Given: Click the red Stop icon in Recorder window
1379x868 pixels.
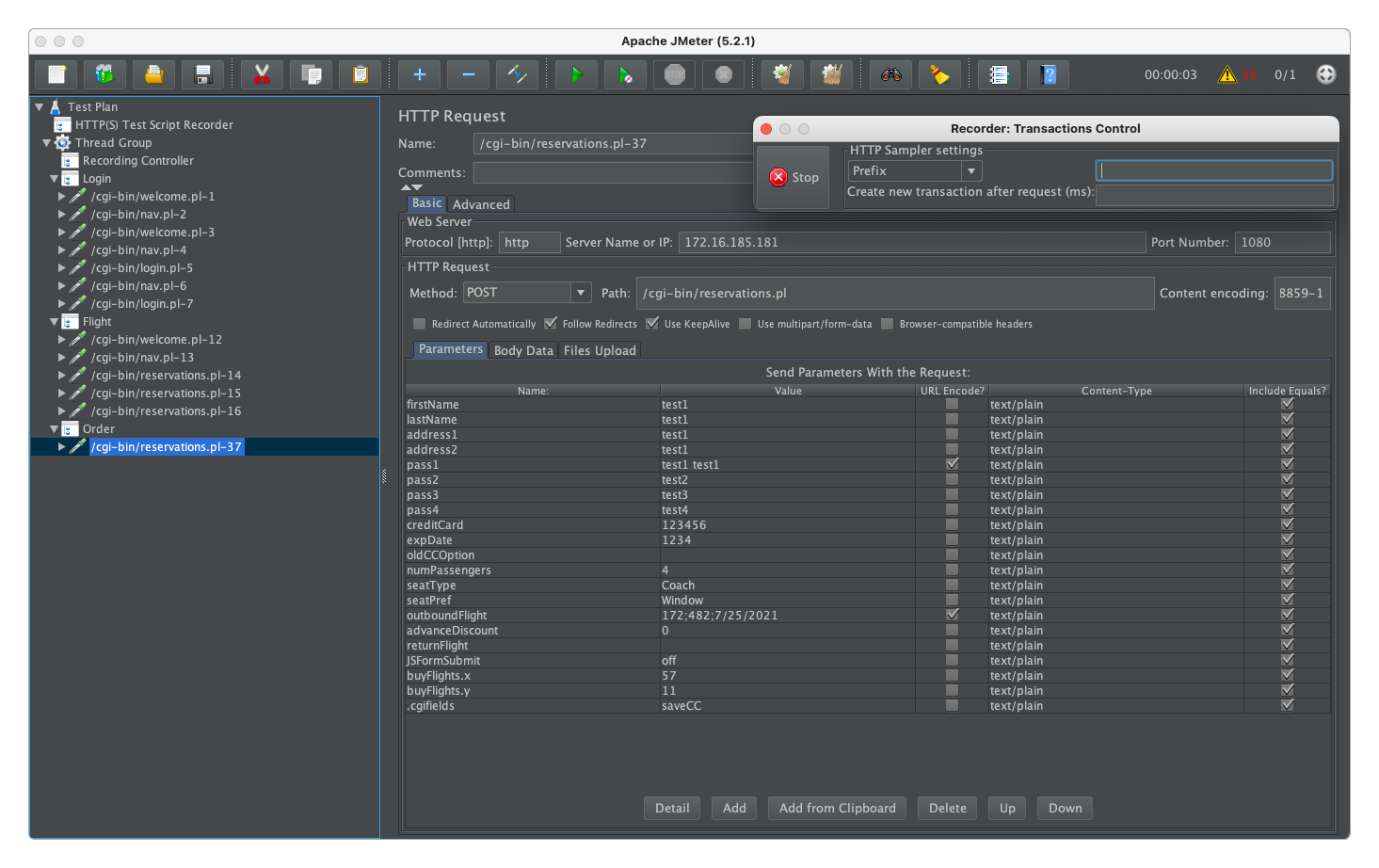Looking at the screenshot, I should [778, 177].
